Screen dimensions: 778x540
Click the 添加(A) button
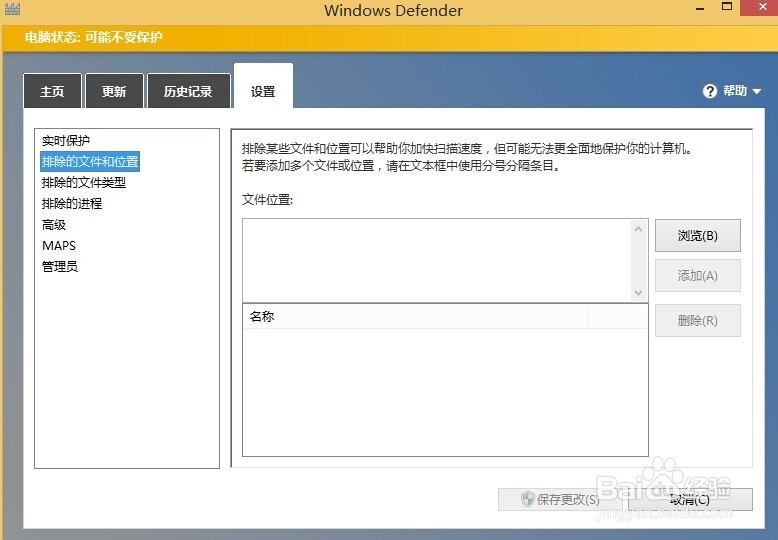(x=698, y=275)
